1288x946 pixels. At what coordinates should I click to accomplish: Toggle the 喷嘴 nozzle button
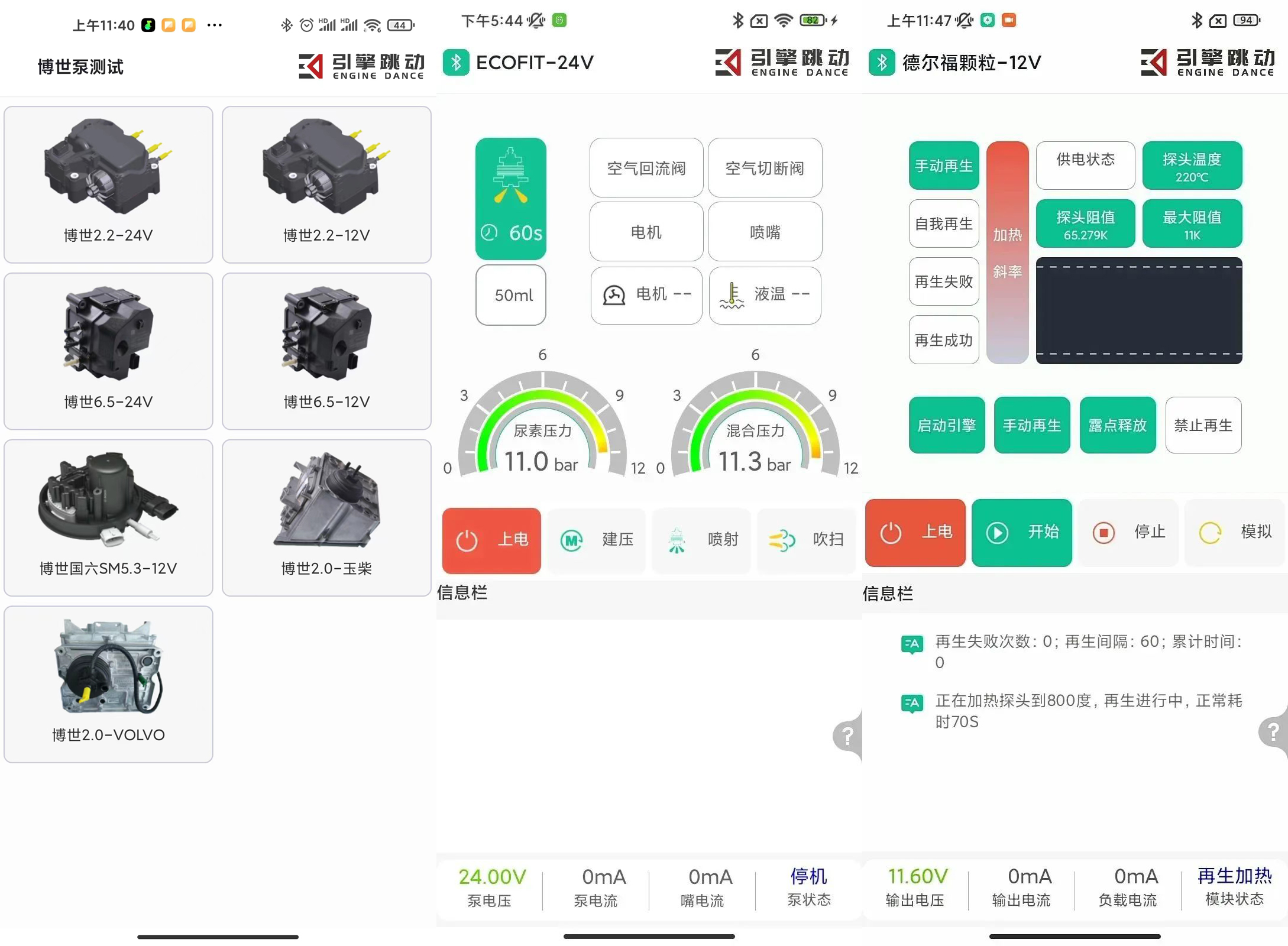765,232
